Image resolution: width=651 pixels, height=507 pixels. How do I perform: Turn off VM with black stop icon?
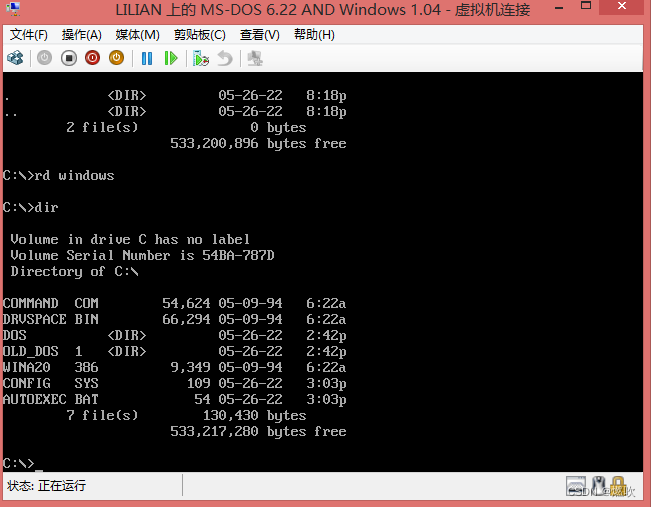click(69, 58)
